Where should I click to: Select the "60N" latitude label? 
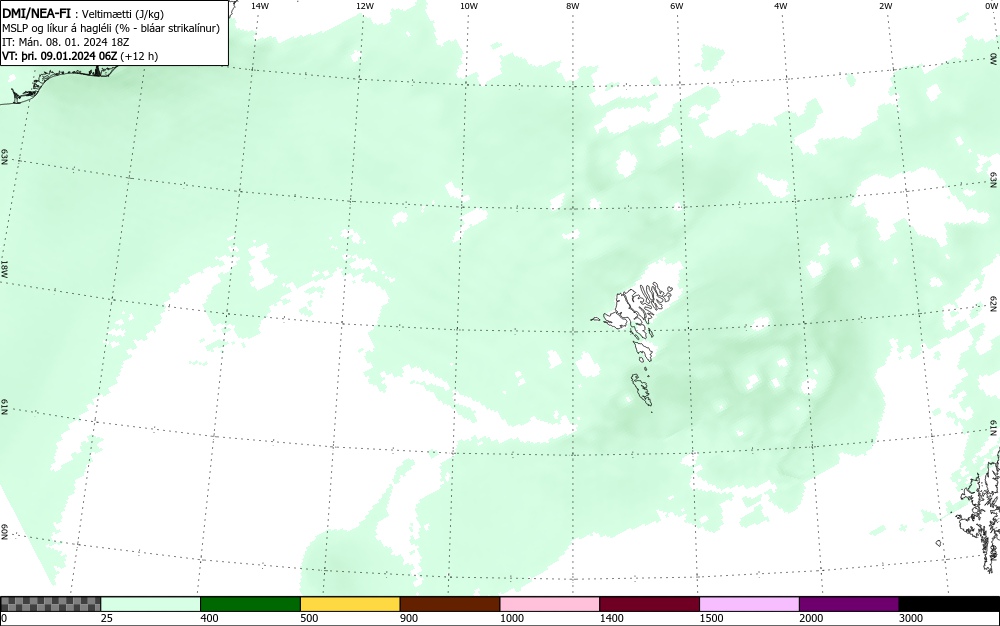(x=4, y=532)
